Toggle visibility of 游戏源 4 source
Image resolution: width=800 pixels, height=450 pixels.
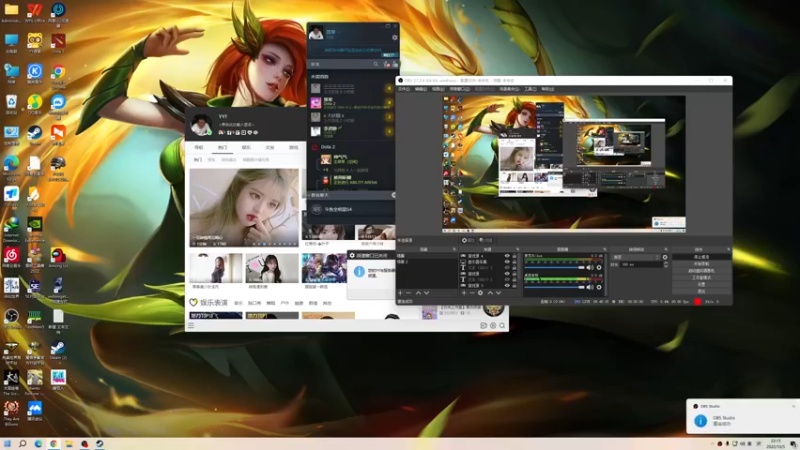coord(507,256)
